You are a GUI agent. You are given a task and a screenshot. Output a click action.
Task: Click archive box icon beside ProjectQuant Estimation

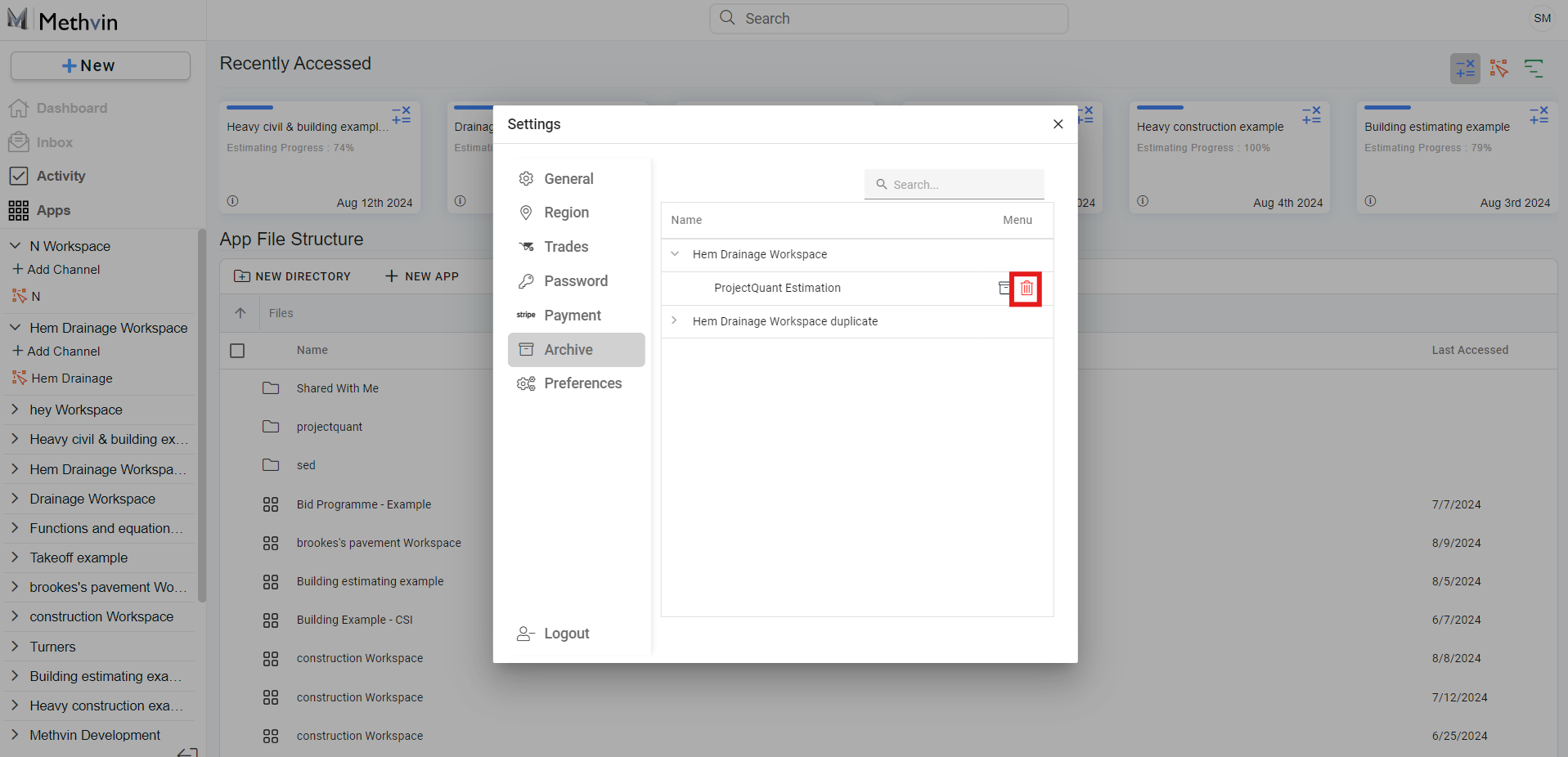point(1004,289)
